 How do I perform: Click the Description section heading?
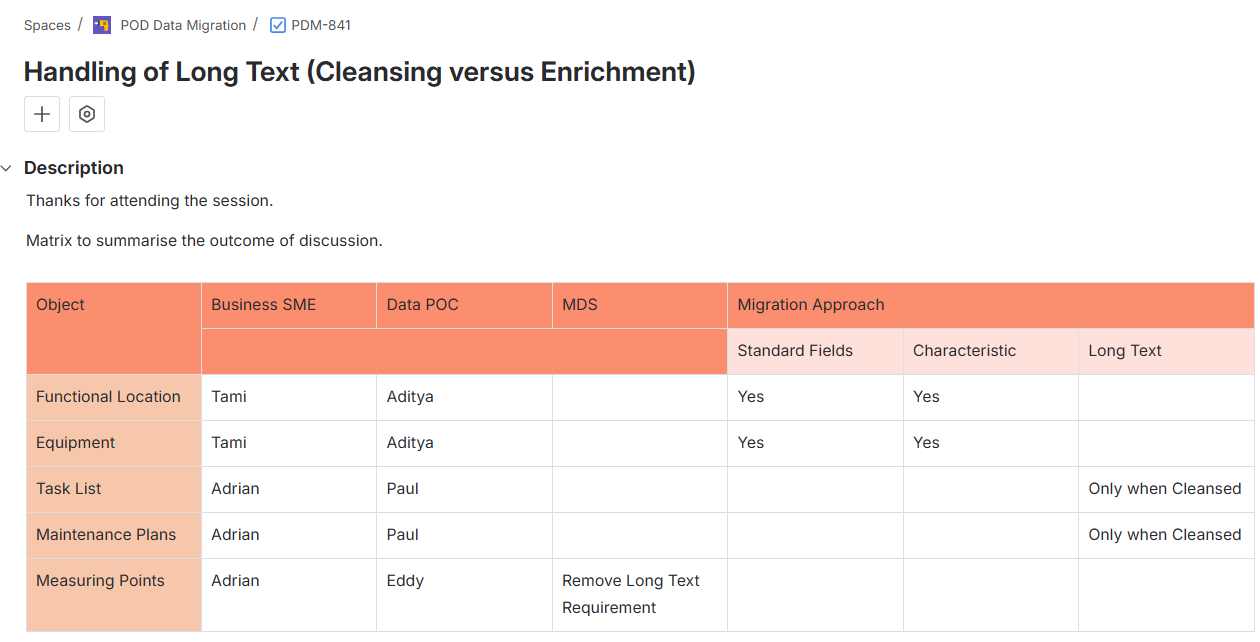point(74,168)
